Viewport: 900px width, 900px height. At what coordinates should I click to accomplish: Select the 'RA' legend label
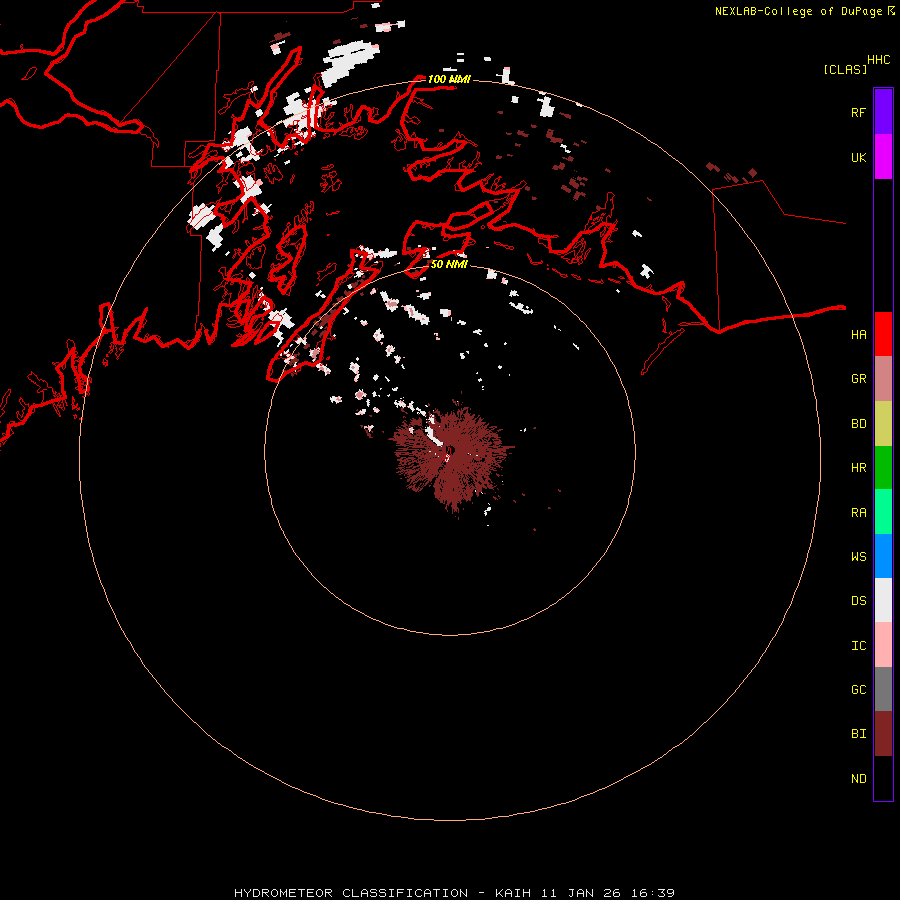(x=858, y=513)
